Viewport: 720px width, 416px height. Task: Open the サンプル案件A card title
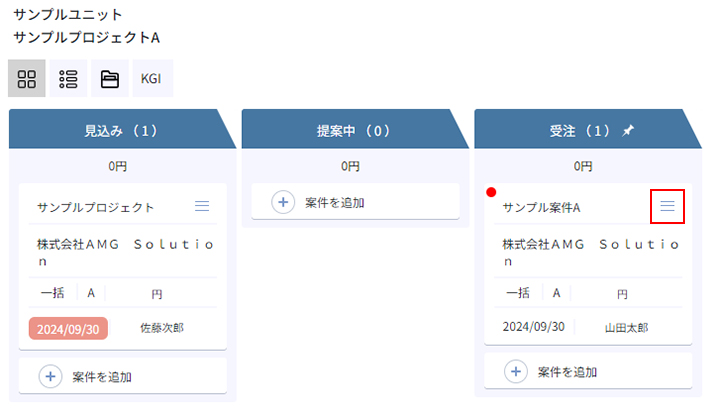click(541, 208)
